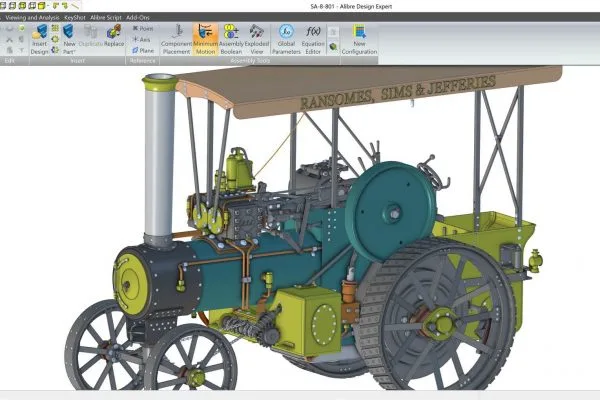Toggle Minimum Motion mode
Viewport: 600px width, 400px height.
tap(205, 39)
